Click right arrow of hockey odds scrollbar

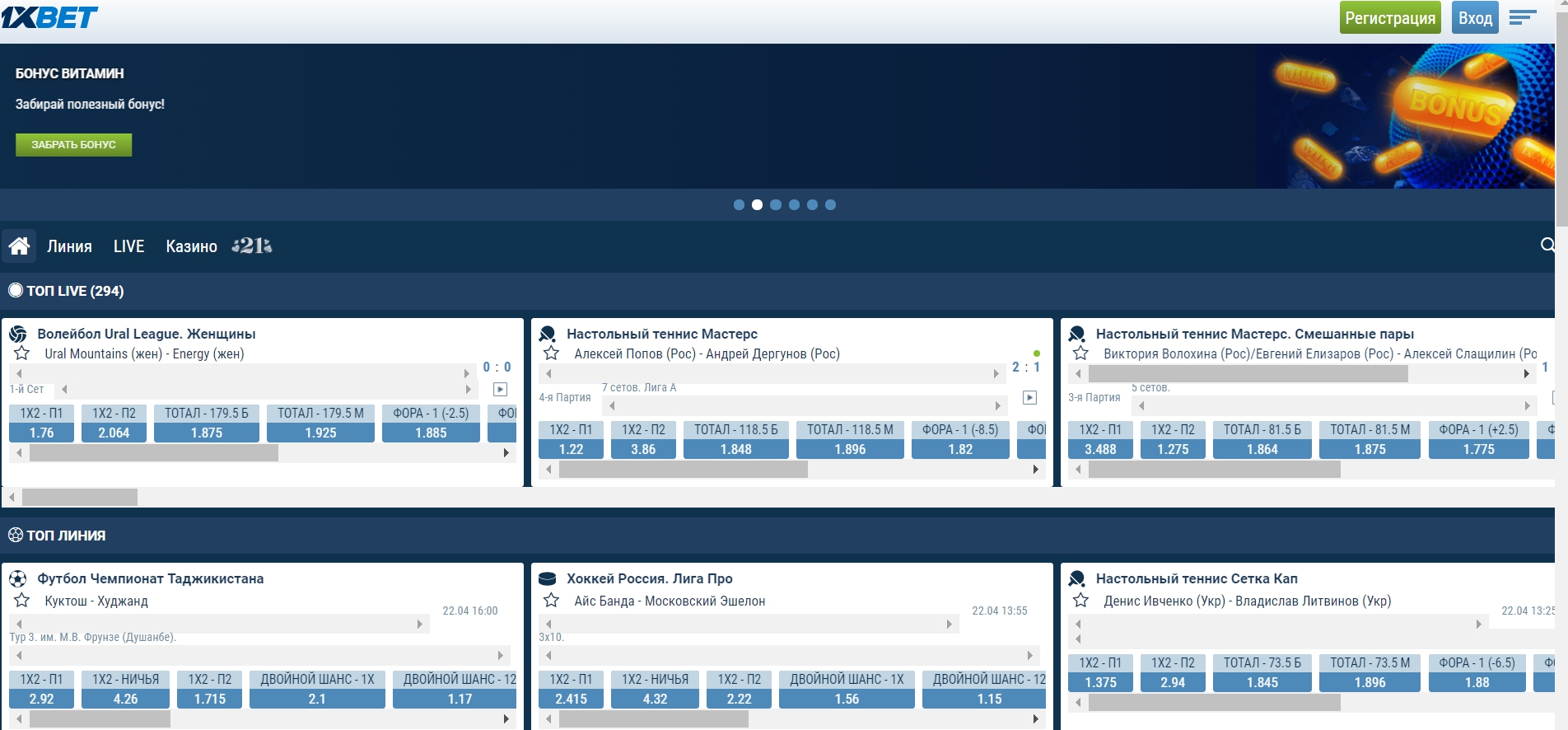pyautogui.click(x=1035, y=718)
